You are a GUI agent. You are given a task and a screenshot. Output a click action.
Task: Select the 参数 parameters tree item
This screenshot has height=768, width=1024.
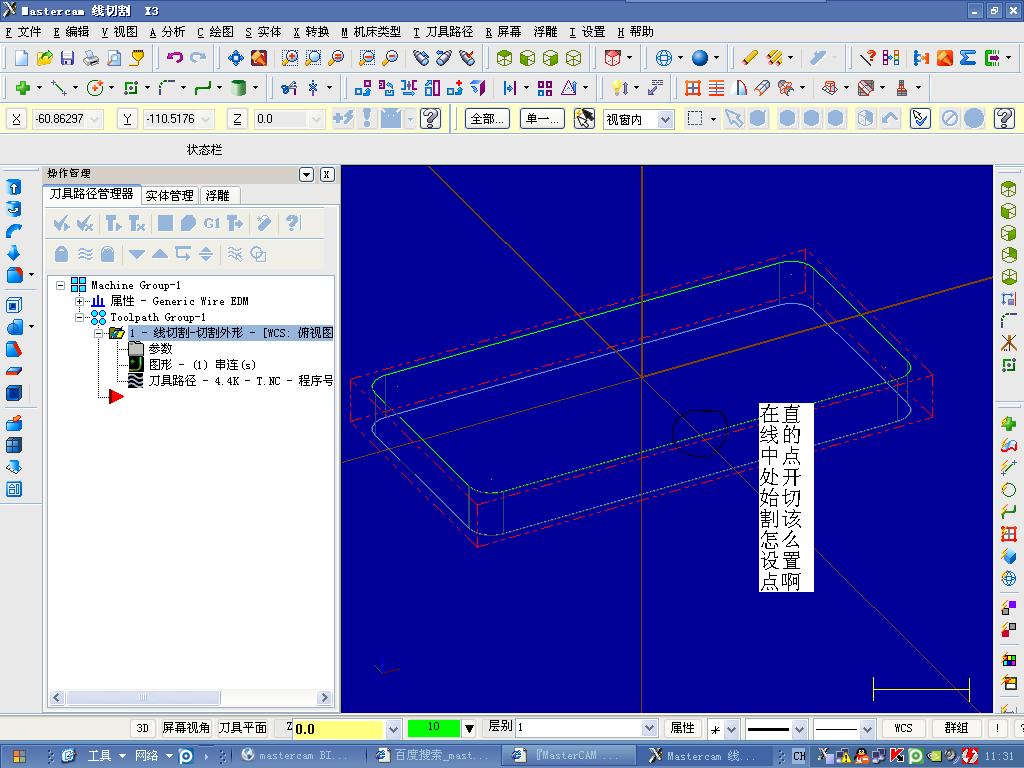pyautogui.click(x=161, y=349)
